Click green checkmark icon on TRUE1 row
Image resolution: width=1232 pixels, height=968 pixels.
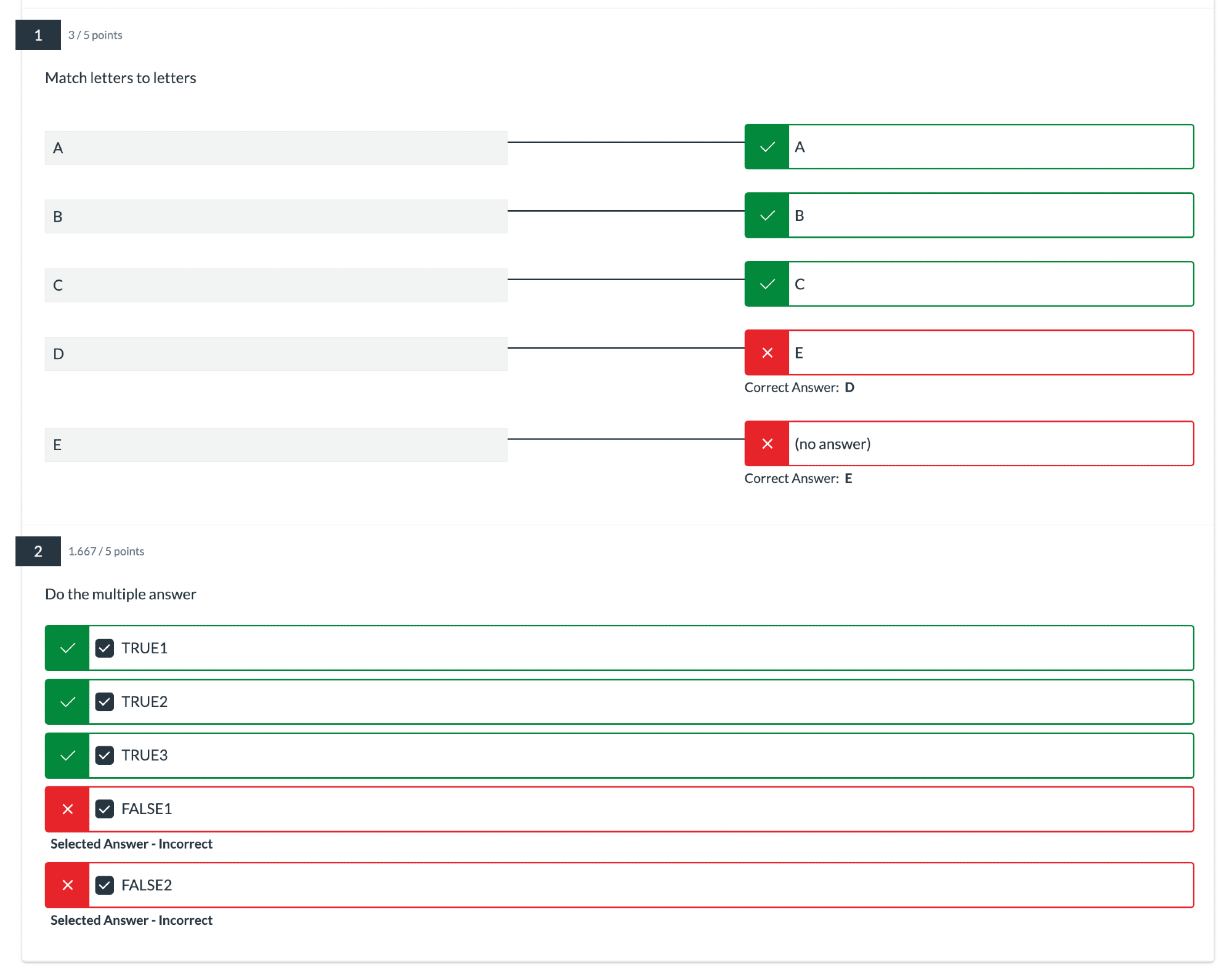tap(68, 648)
